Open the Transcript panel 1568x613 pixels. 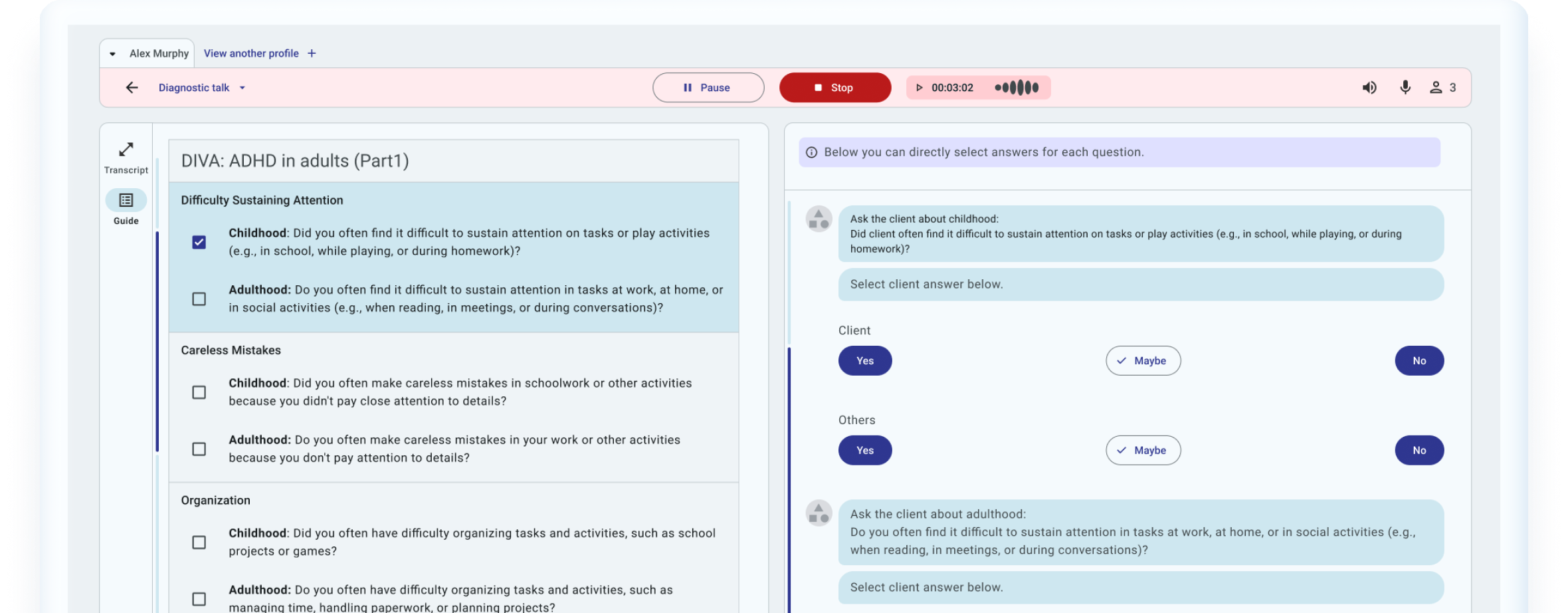point(126,156)
